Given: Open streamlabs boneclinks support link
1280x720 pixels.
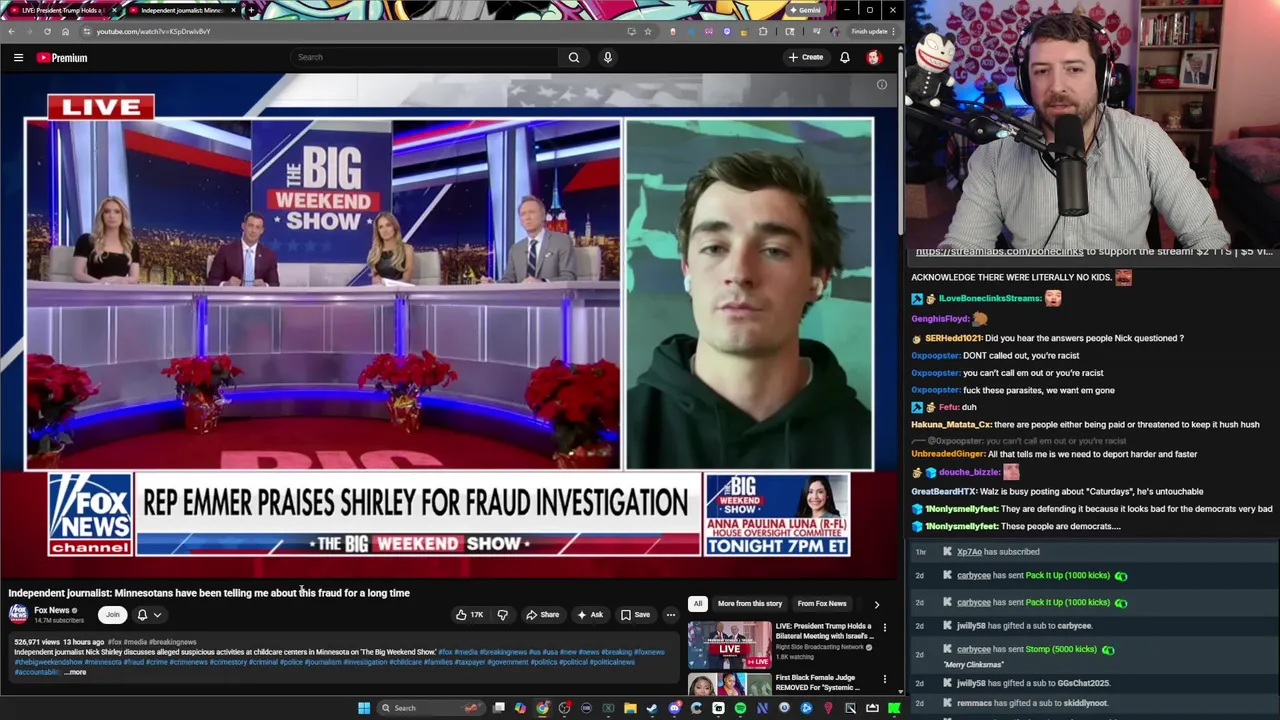Looking at the screenshot, I should (999, 252).
